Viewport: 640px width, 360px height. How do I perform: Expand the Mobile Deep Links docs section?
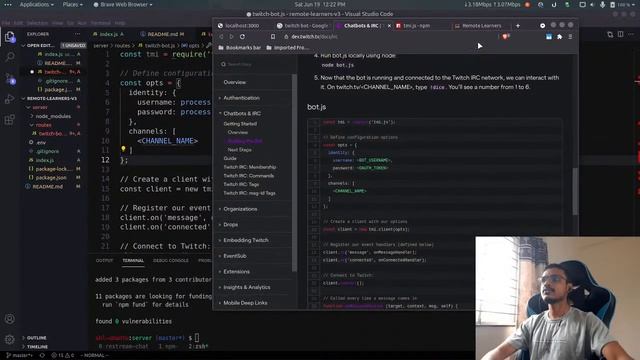245,303
